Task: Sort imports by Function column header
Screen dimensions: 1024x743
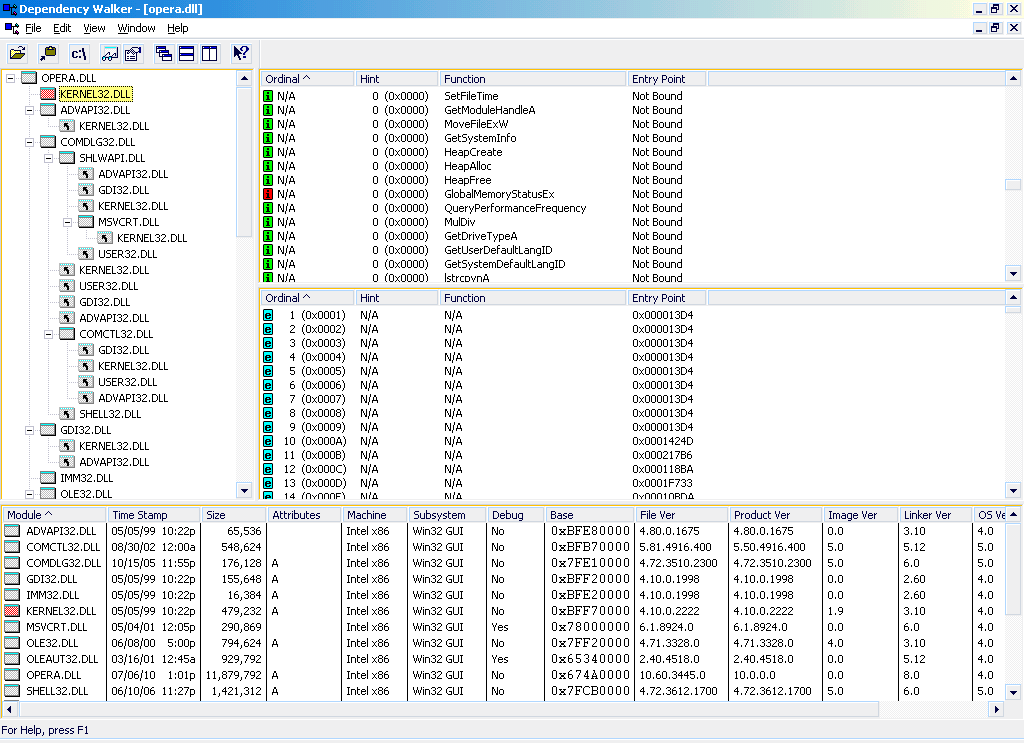Action: [x=533, y=79]
